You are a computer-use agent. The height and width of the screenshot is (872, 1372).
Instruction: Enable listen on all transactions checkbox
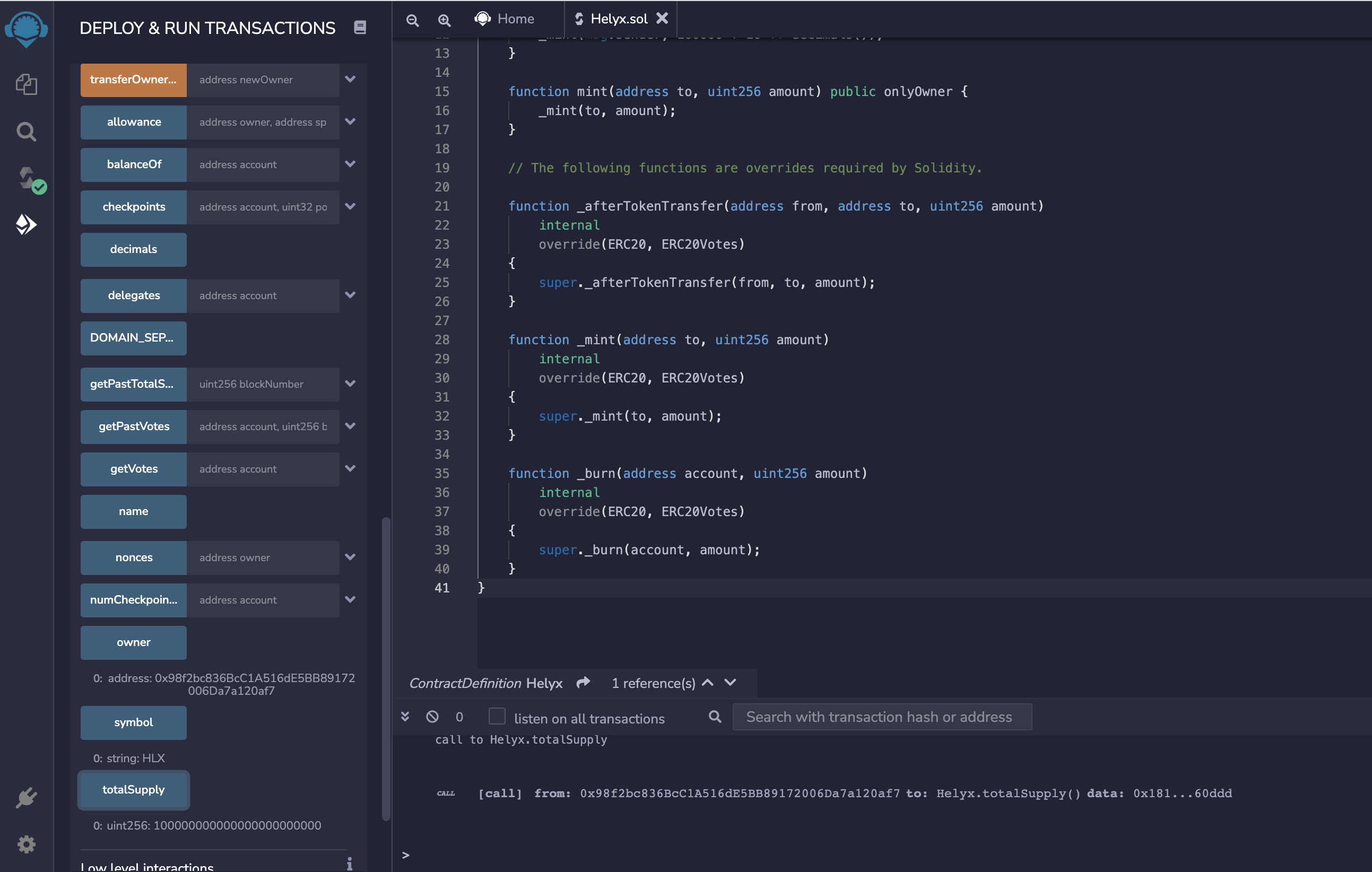[497, 716]
